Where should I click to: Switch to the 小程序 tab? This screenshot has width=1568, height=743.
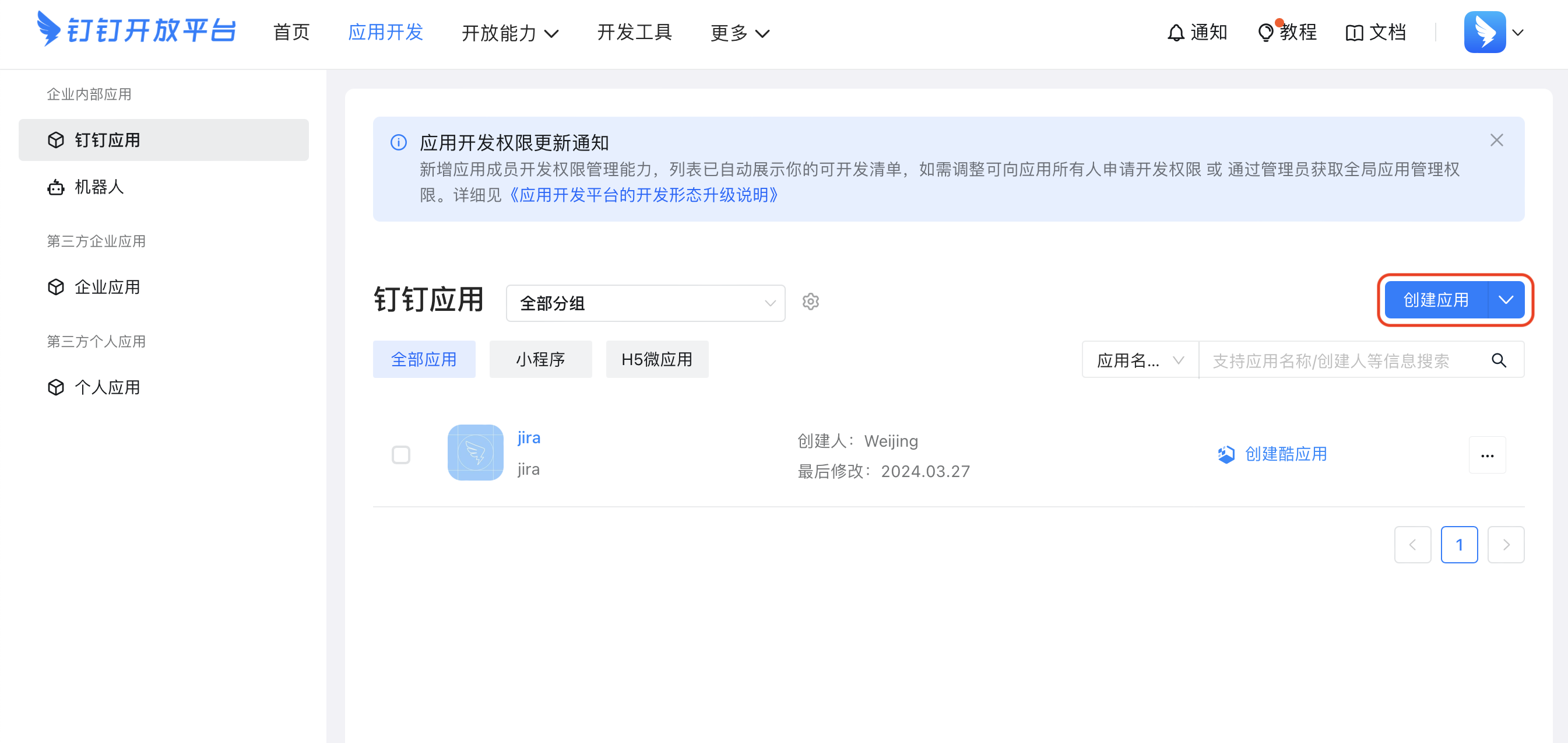[x=540, y=359]
